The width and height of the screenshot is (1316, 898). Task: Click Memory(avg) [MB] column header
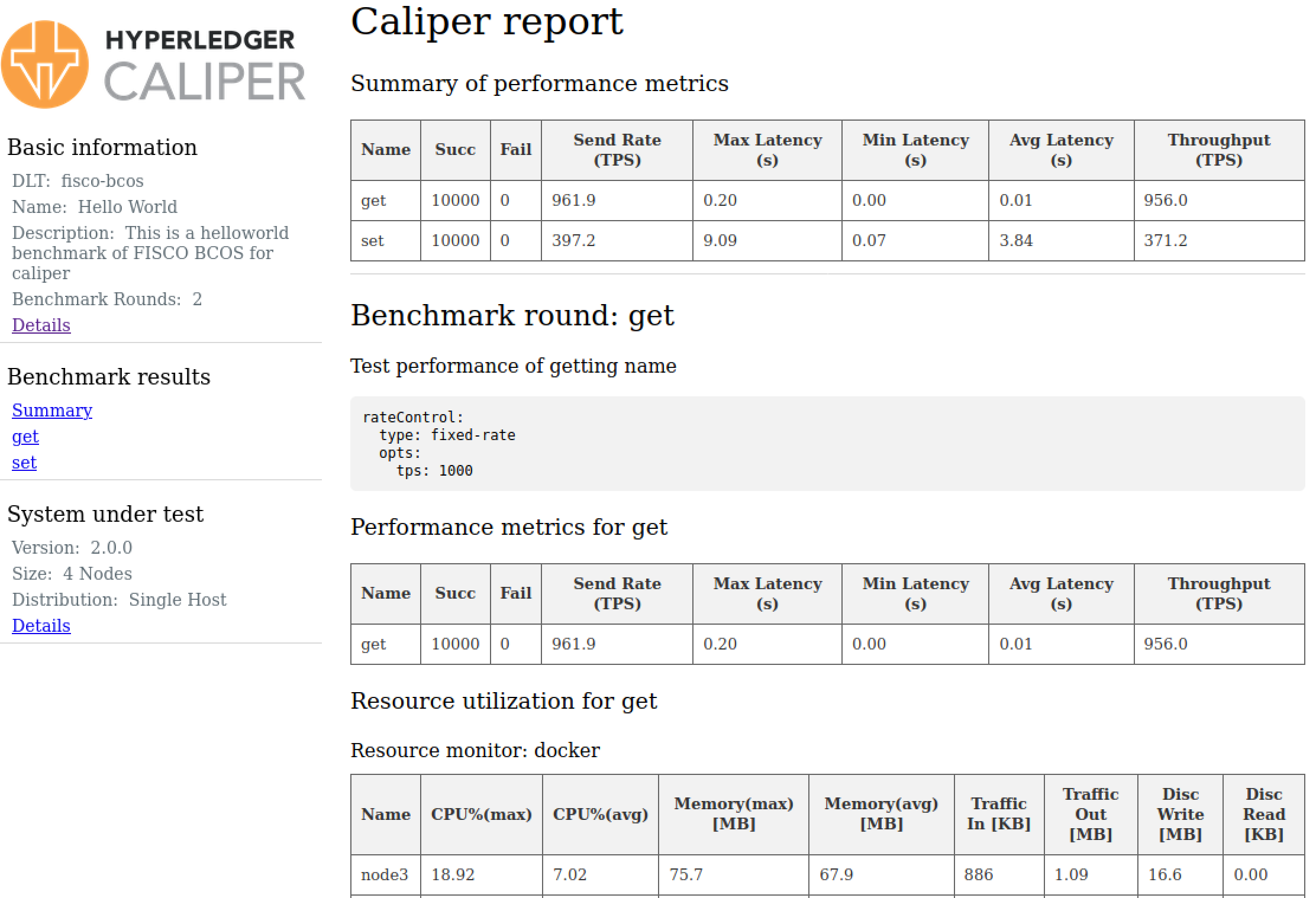point(880,814)
